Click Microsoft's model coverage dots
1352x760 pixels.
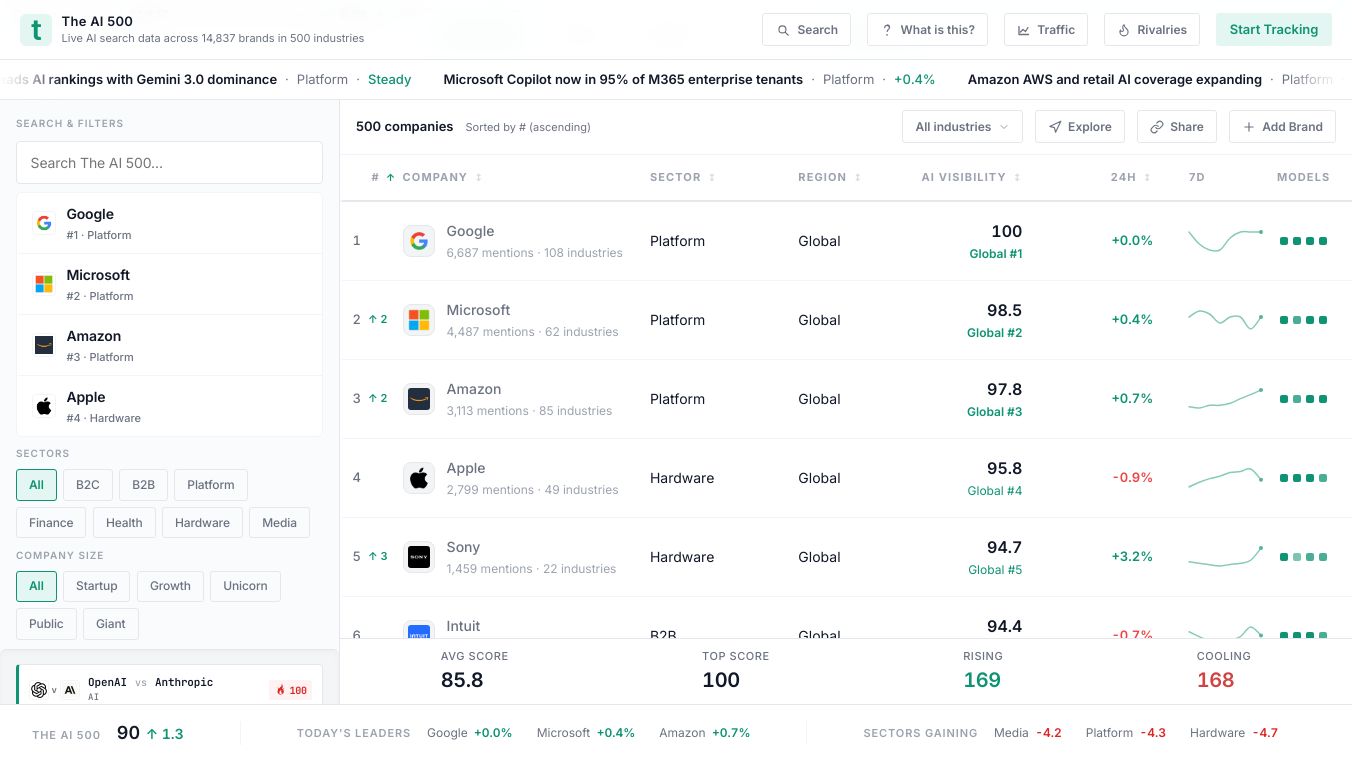(1304, 320)
